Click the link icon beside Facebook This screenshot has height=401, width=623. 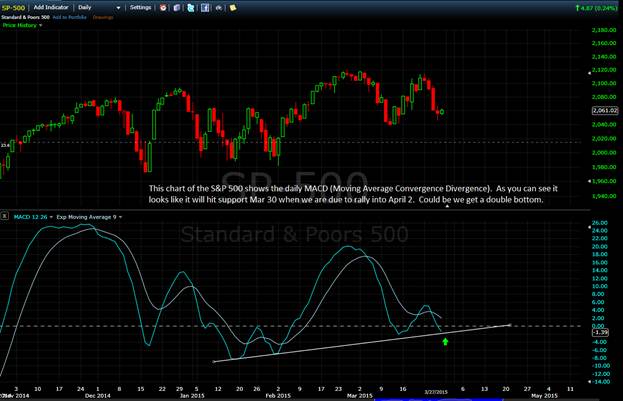tap(219, 8)
